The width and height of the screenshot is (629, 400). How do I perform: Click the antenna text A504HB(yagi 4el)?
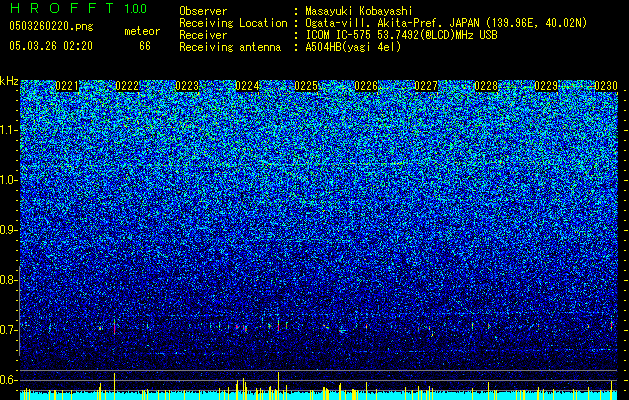point(353,47)
